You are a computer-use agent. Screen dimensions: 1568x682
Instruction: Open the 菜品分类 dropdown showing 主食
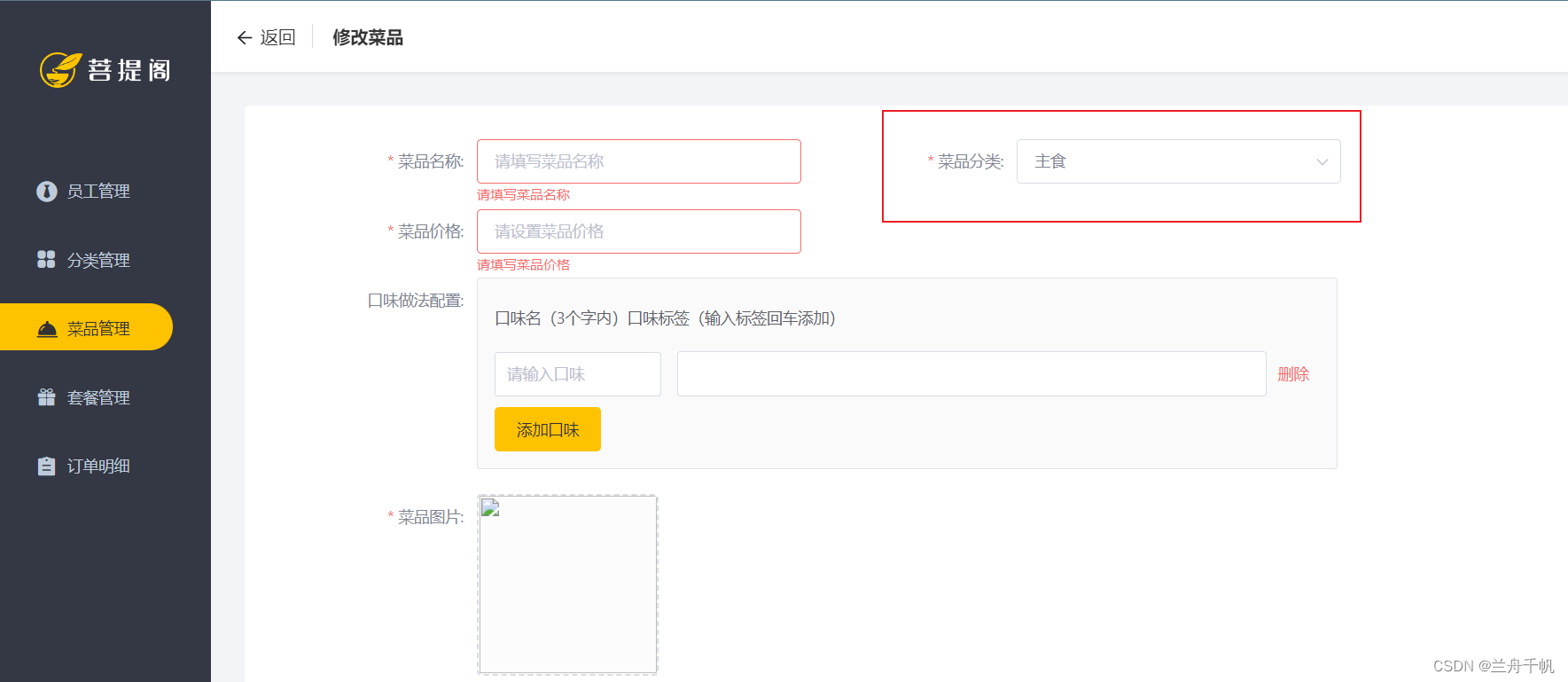coord(1178,161)
